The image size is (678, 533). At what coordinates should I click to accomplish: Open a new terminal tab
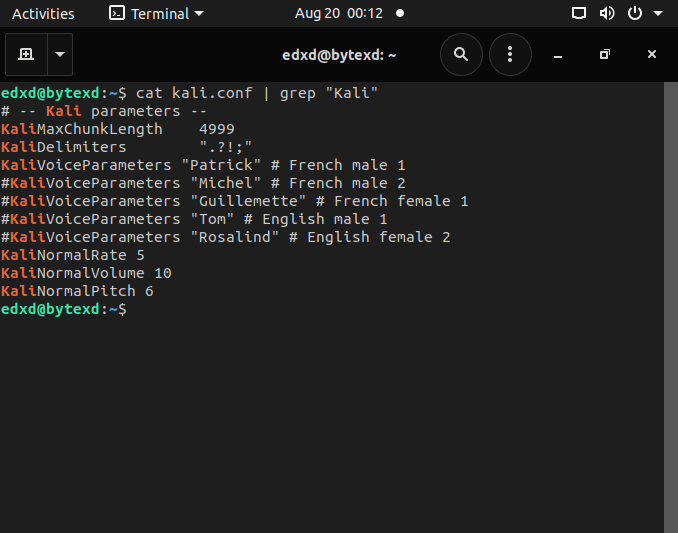click(26, 54)
